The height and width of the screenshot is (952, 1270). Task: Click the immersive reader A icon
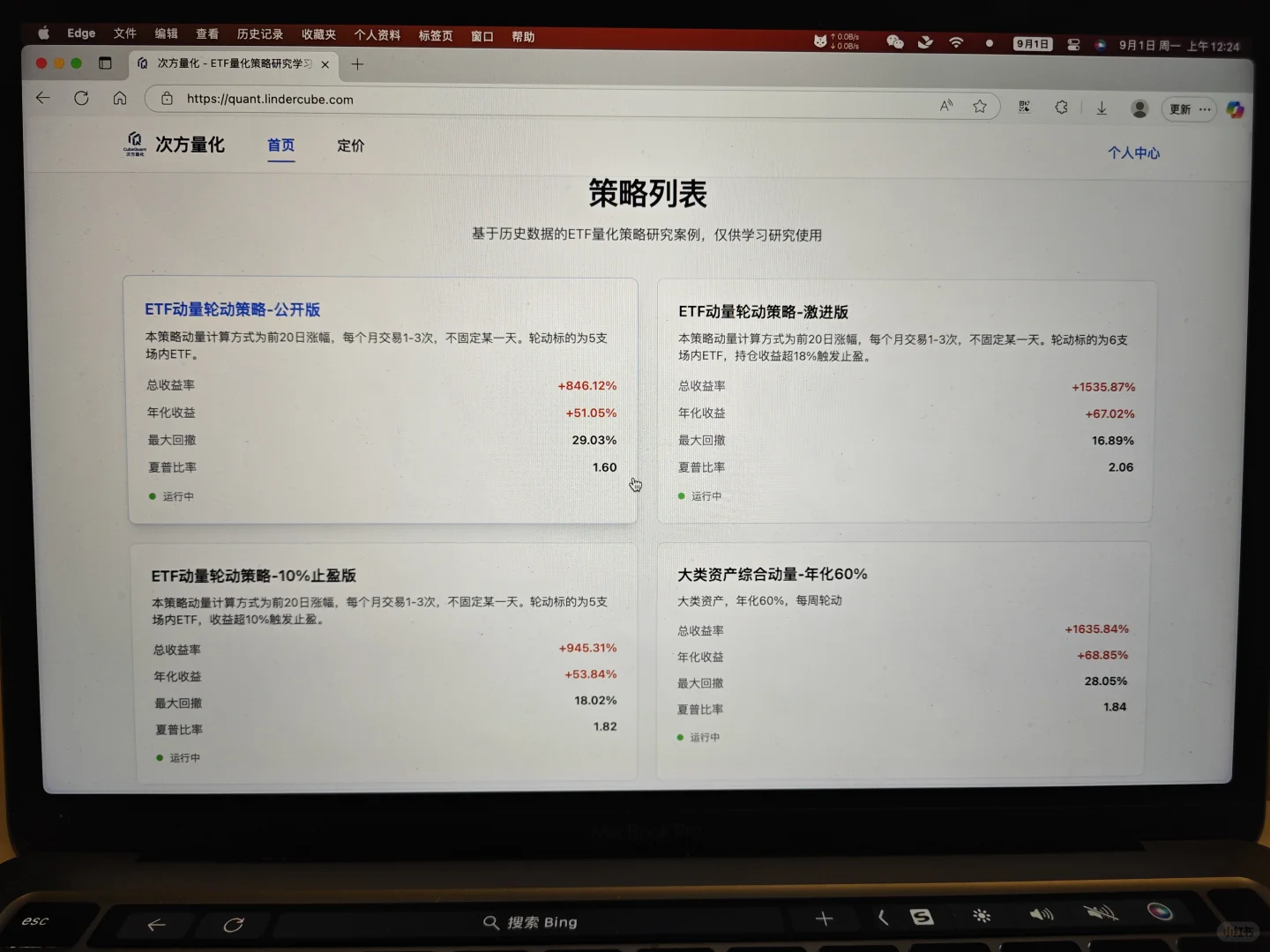coord(945,105)
